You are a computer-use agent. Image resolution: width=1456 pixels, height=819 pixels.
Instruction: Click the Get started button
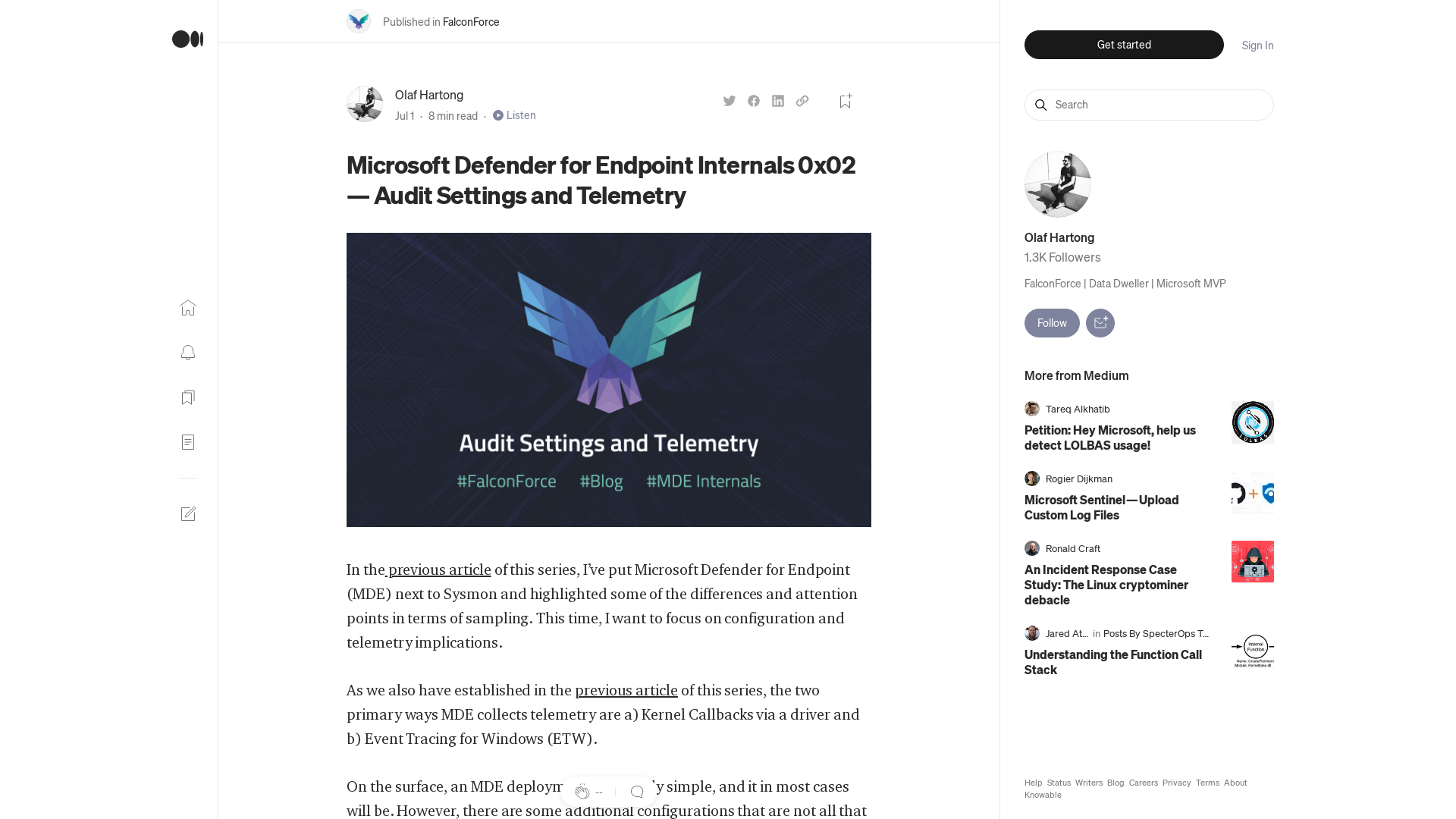(1123, 45)
